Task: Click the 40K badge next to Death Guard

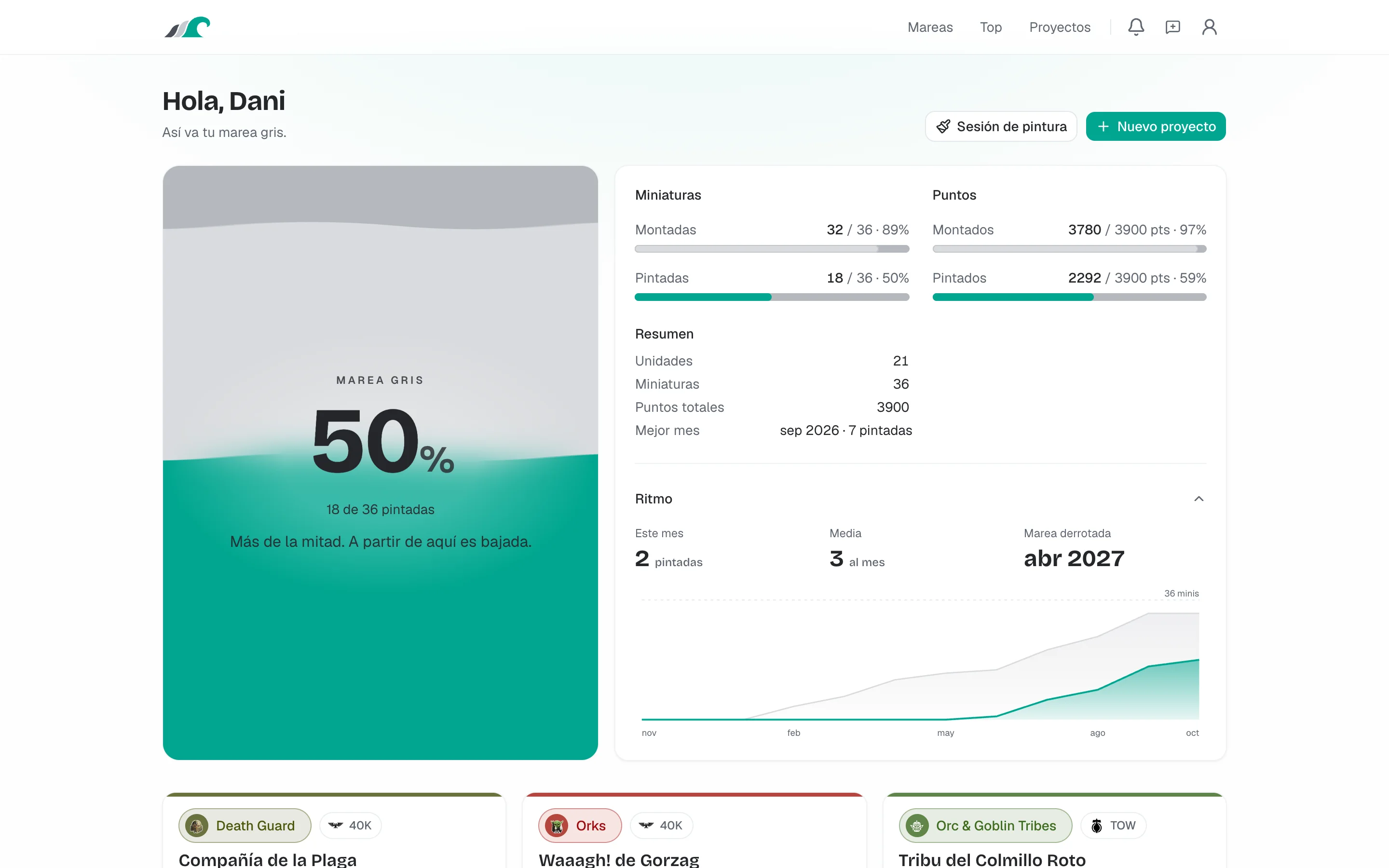Action: tap(350, 826)
